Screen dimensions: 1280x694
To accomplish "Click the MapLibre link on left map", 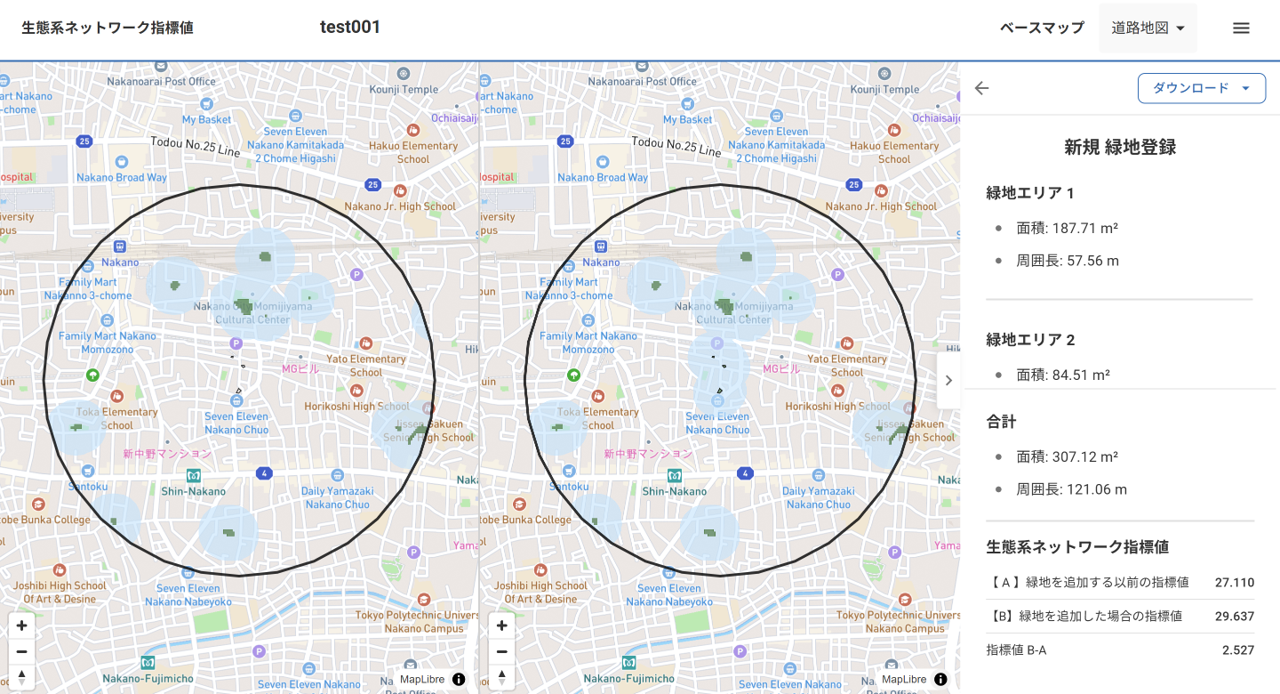I will coord(420,679).
